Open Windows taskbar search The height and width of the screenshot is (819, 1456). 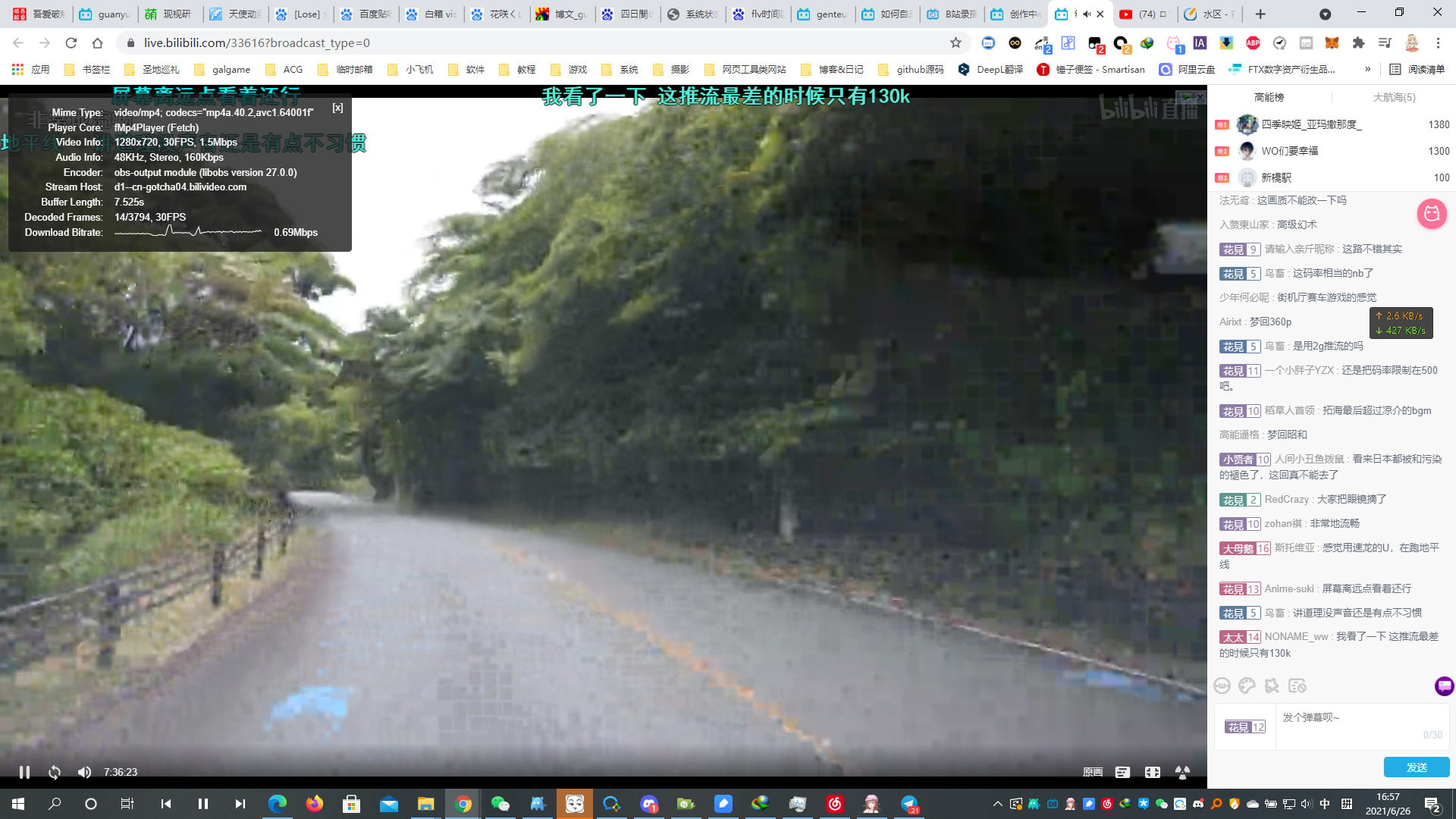(x=55, y=803)
